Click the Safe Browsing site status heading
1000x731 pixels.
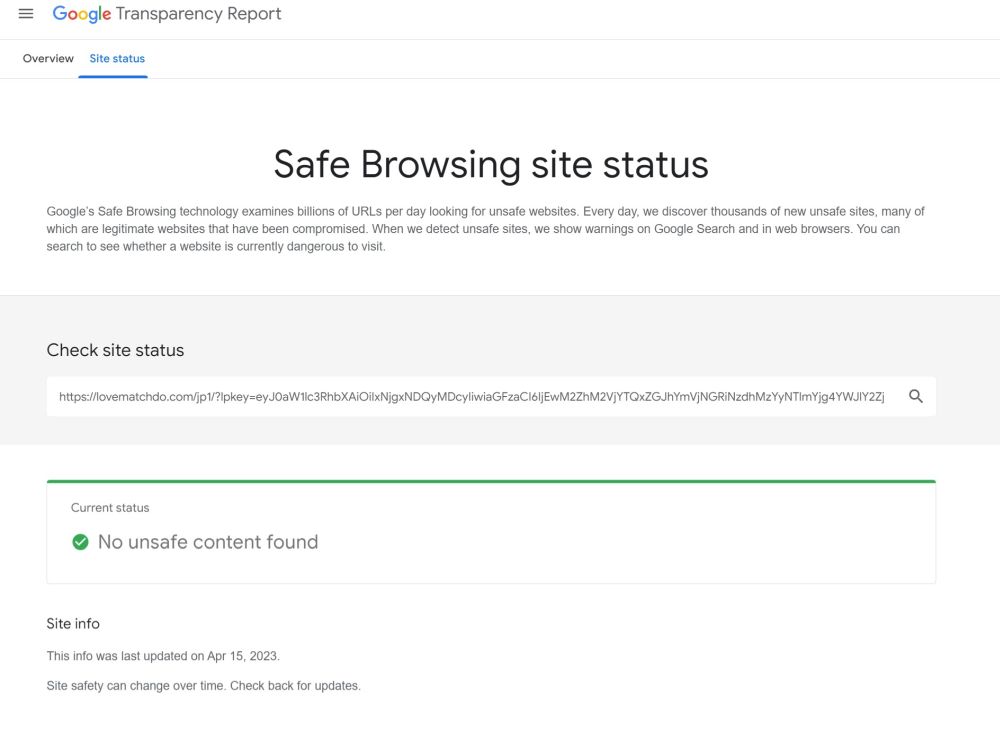pos(490,163)
